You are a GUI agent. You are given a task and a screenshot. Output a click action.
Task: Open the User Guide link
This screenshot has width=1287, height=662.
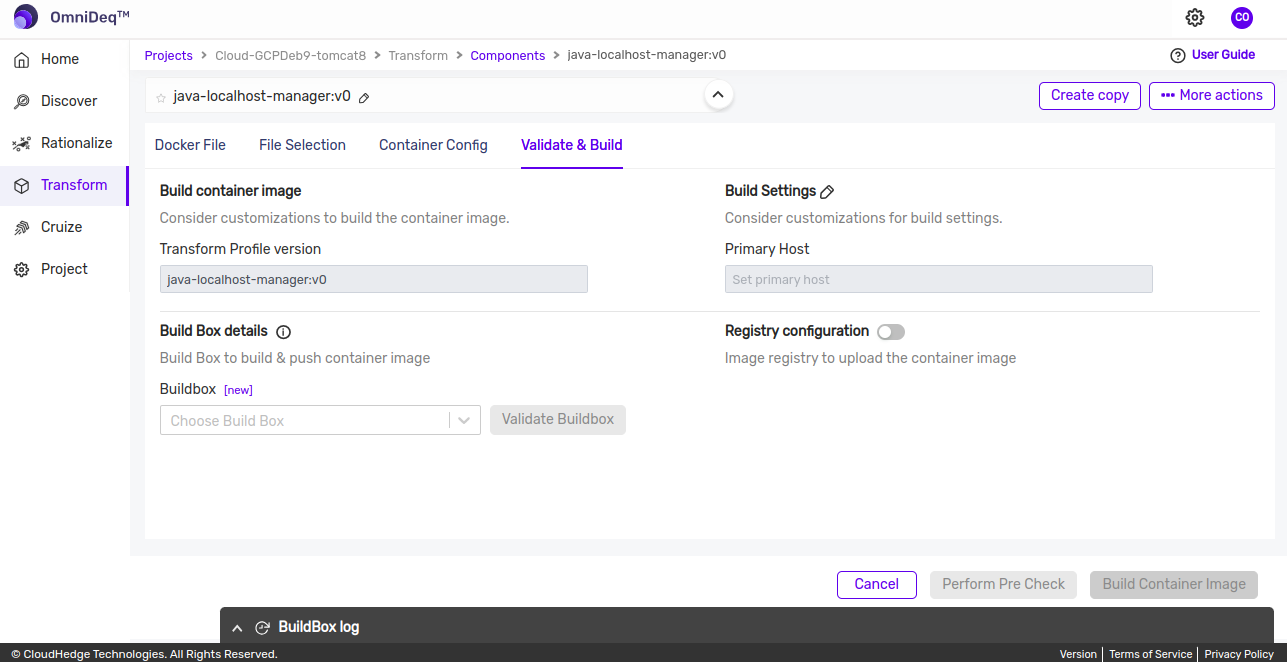pos(1223,55)
